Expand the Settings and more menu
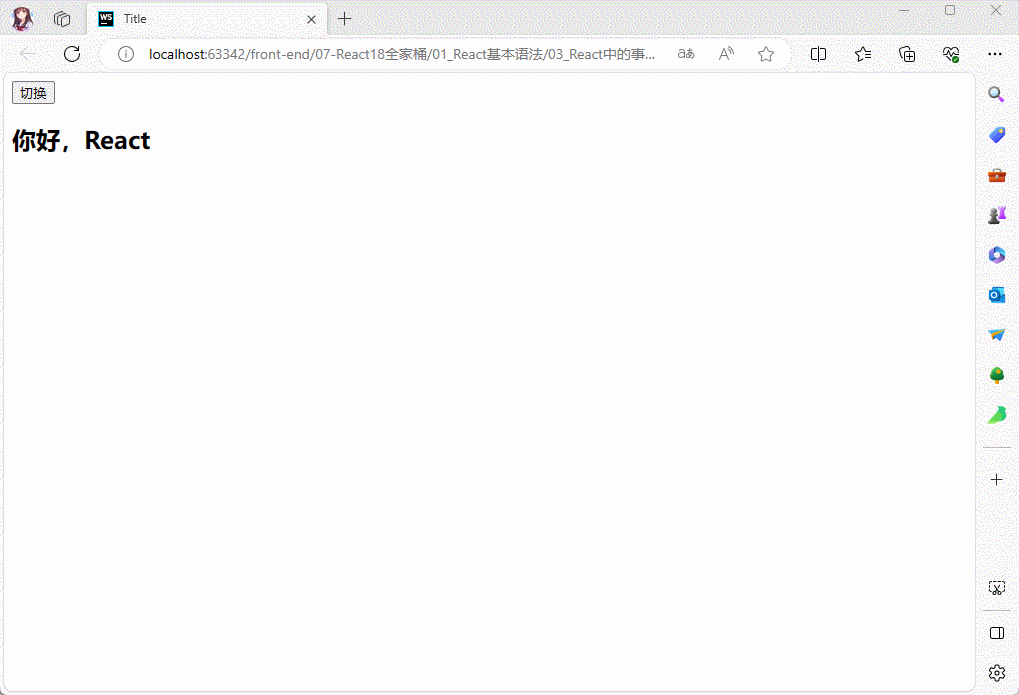The width and height of the screenshot is (1019, 695). [994, 54]
